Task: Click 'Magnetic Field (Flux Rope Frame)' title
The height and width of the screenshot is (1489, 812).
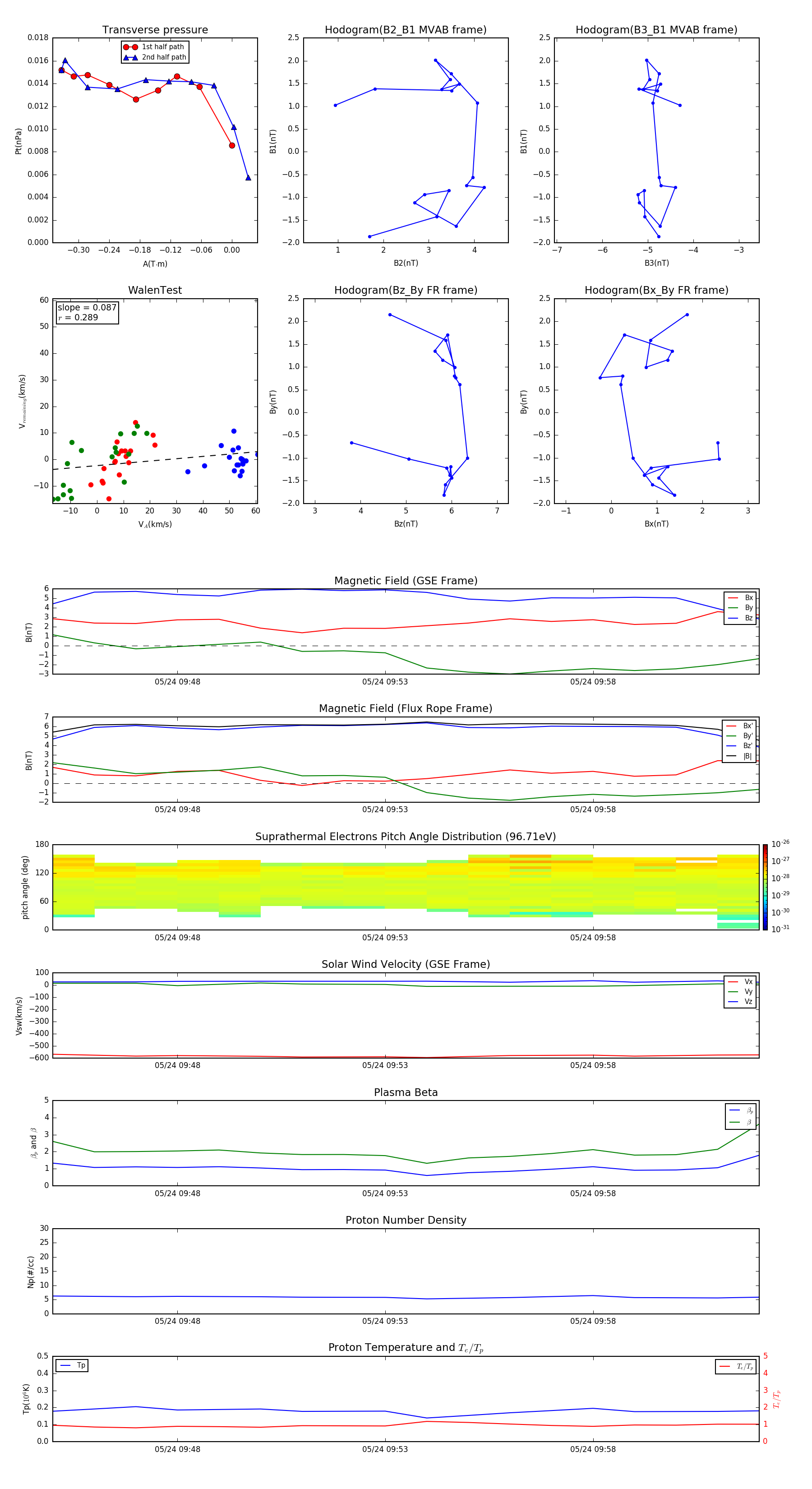Action: [406, 708]
